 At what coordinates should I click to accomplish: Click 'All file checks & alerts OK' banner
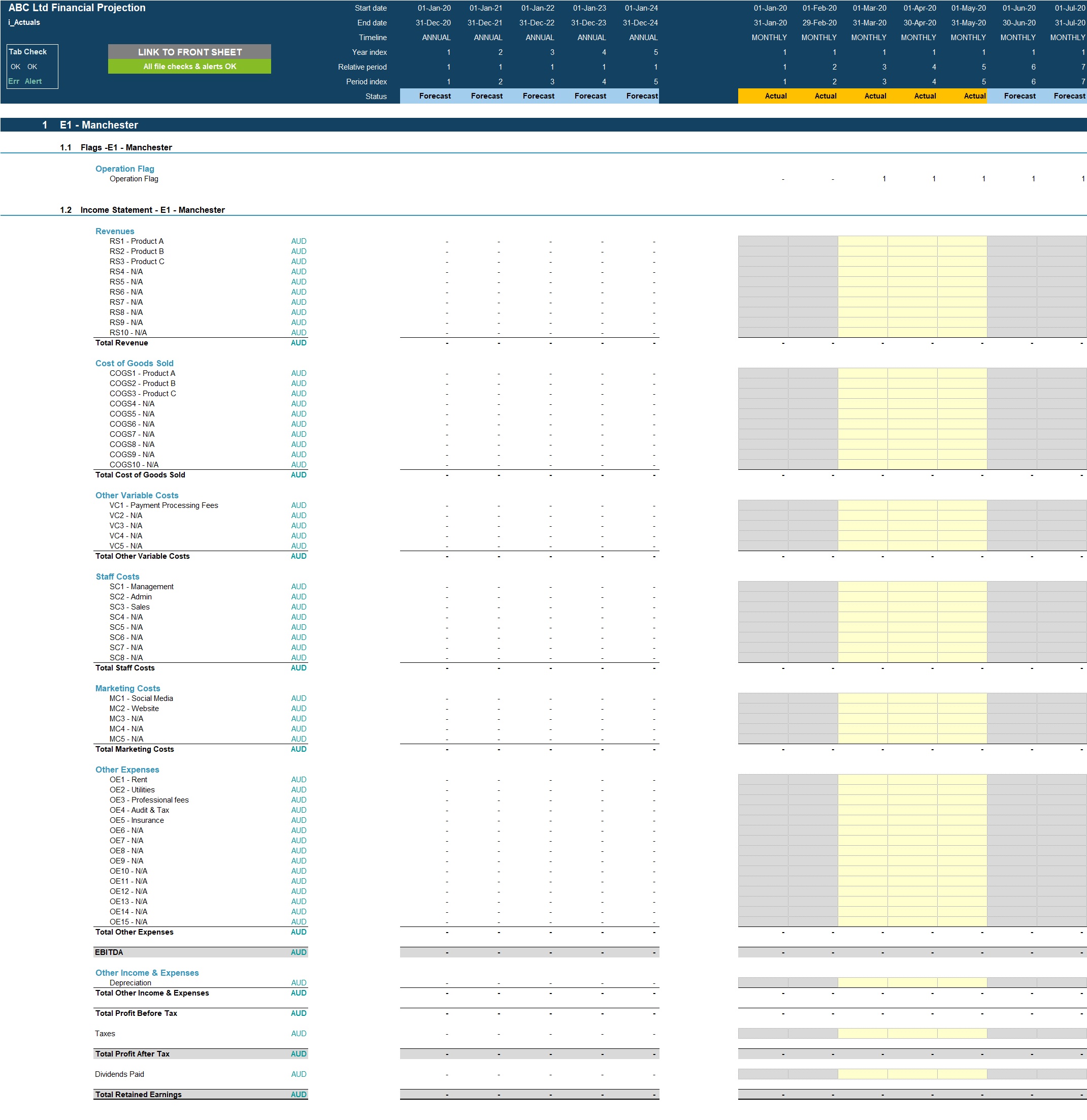pyautogui.click(x=190, y=66)
